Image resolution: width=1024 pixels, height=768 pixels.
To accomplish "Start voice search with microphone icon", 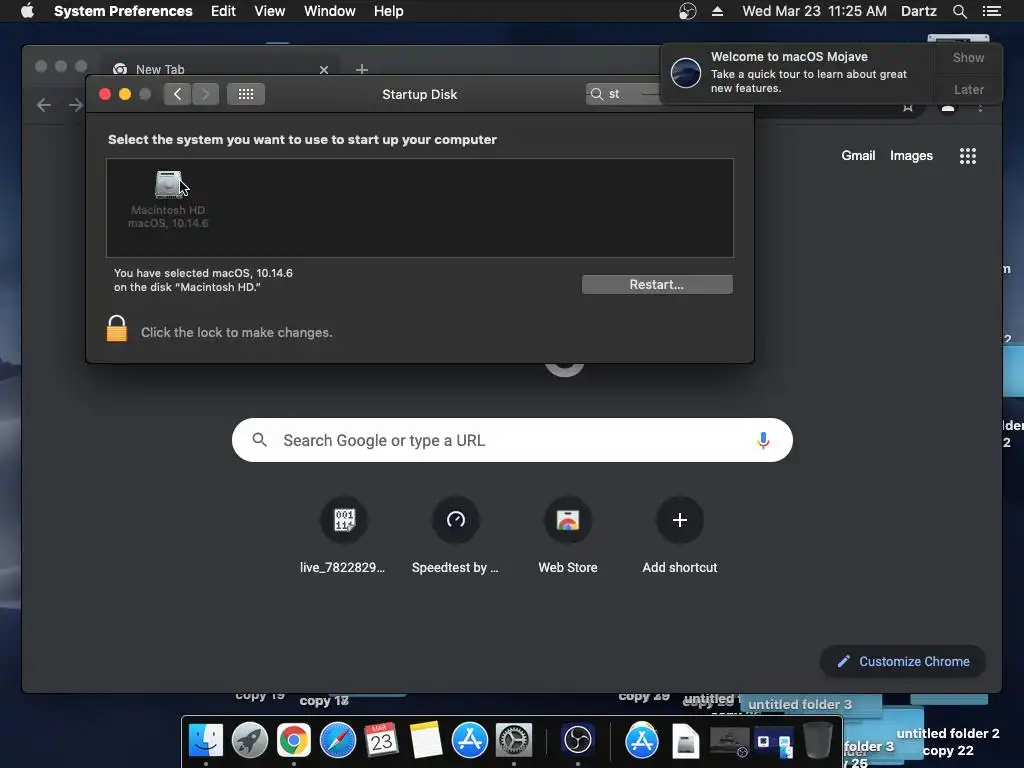I will [762, 440].
